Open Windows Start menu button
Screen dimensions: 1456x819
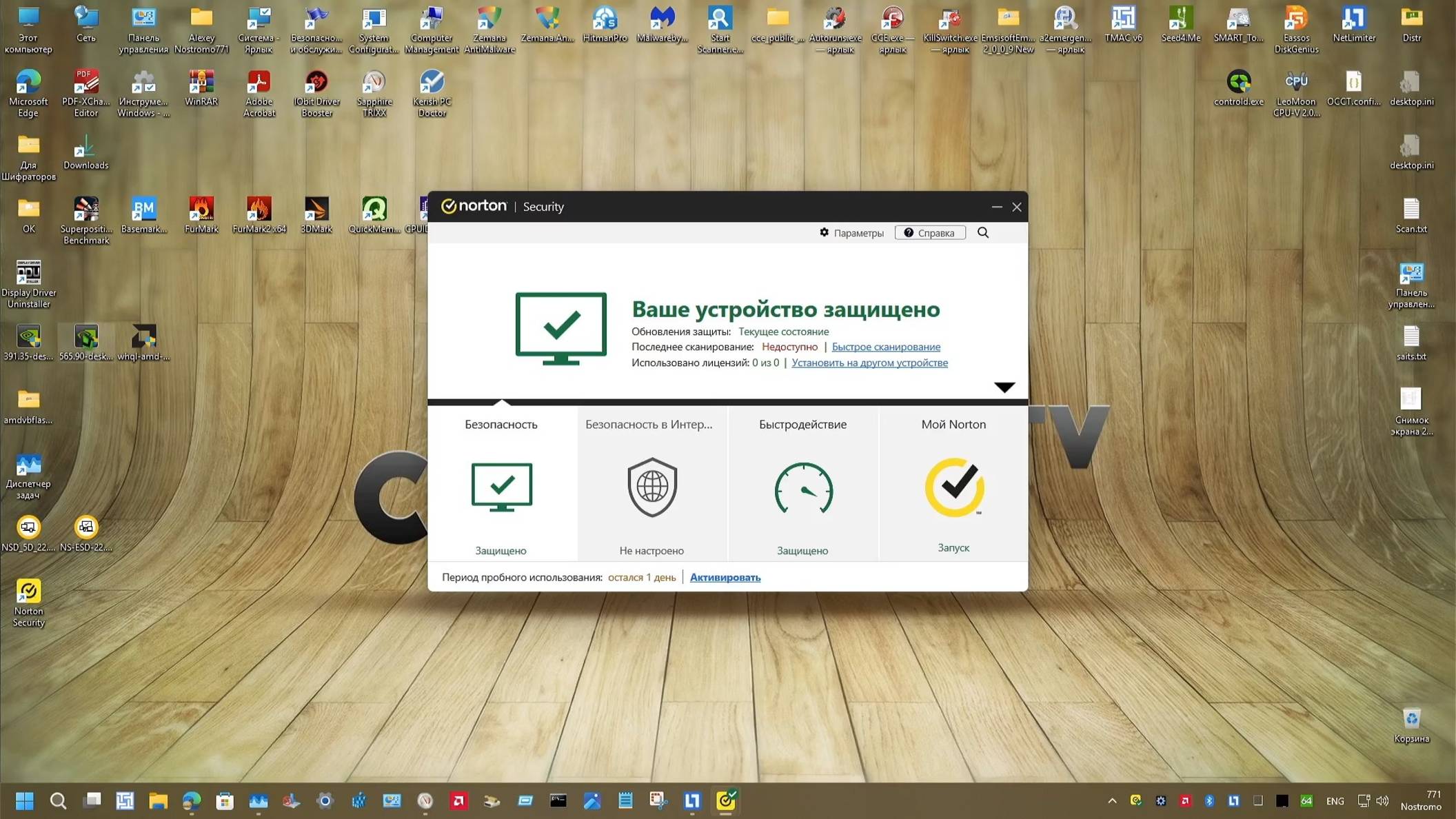pos(25,800)
